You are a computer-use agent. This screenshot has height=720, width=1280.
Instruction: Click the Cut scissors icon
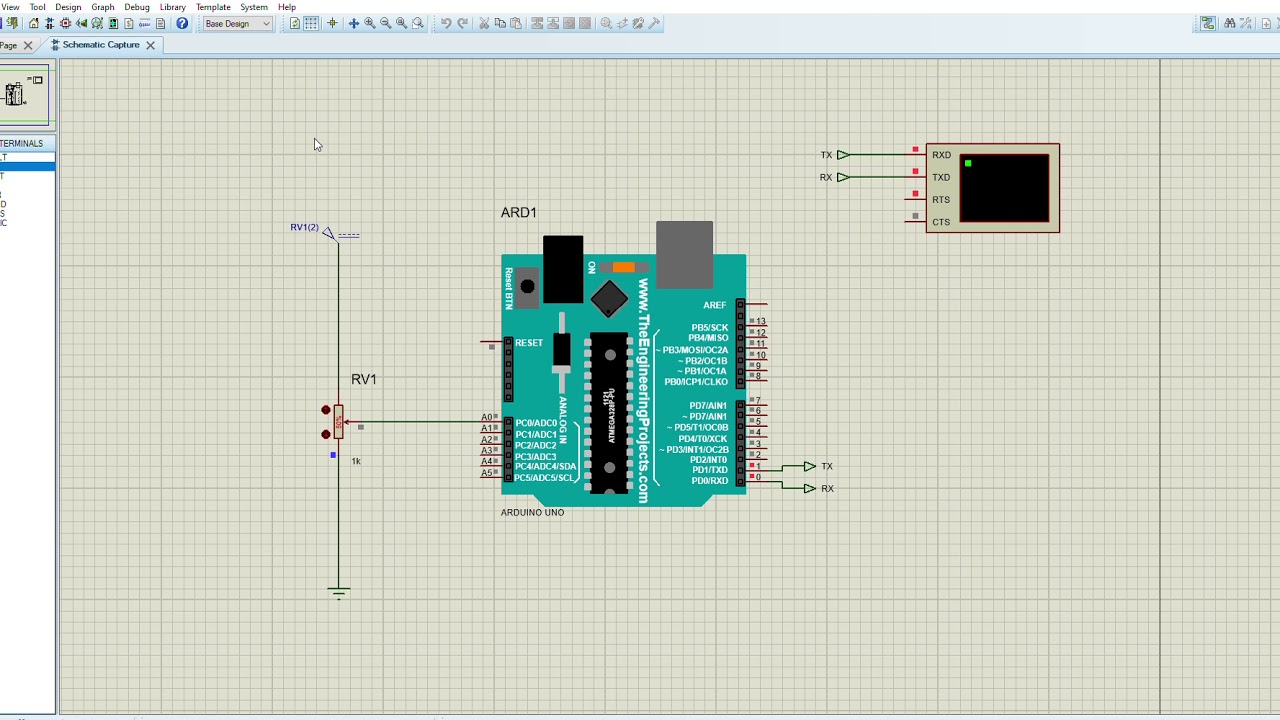(x=484, y=23)
